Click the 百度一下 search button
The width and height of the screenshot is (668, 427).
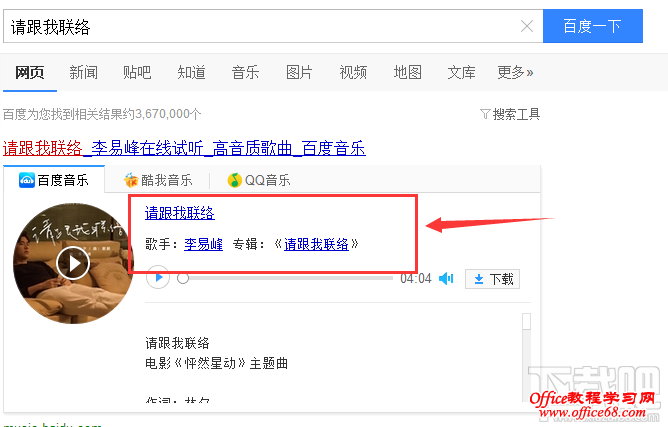[593, 26]
